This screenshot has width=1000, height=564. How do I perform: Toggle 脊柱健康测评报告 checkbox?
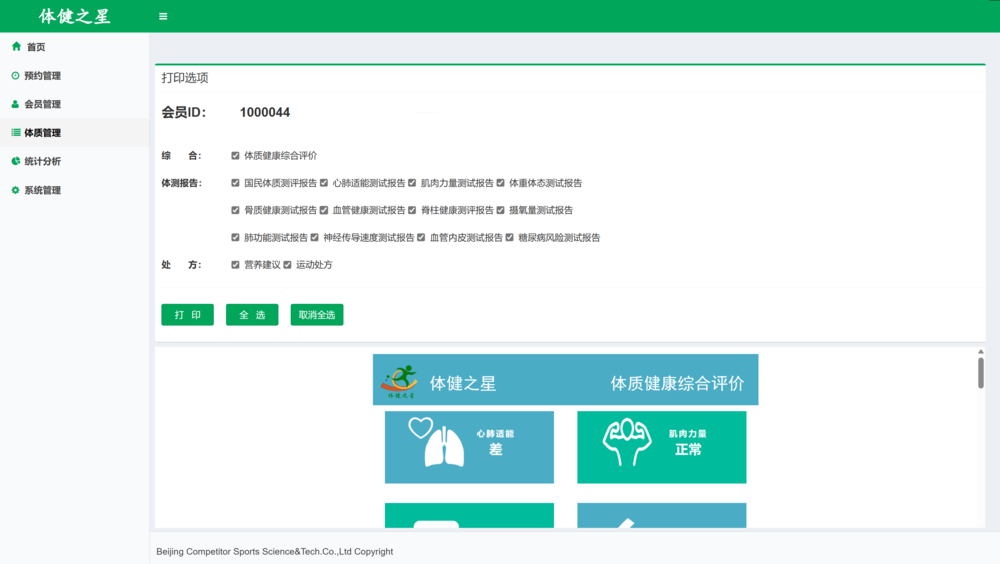(x=412, y=210)
